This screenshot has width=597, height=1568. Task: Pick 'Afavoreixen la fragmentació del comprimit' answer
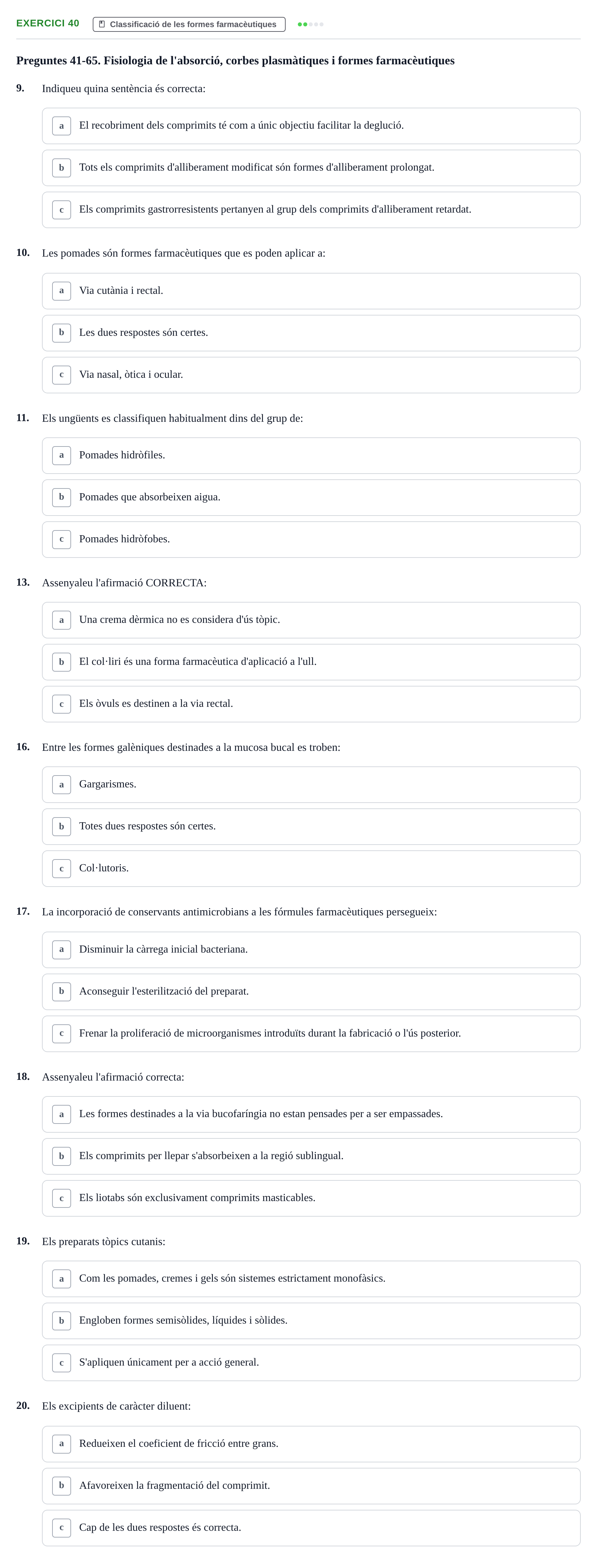point(311,1486)
